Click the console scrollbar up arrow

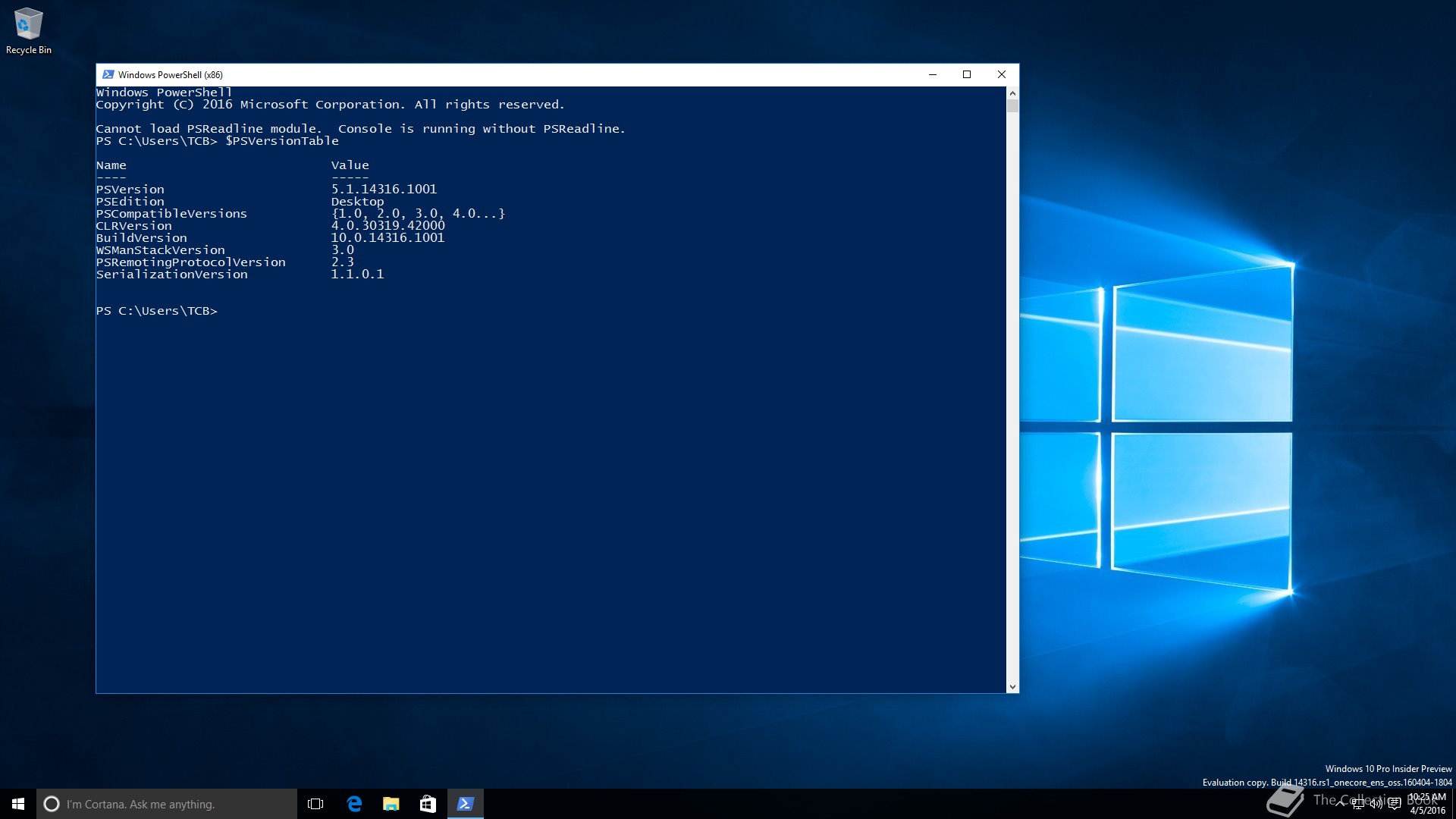pyautogui.click(x=1012, y=93)
